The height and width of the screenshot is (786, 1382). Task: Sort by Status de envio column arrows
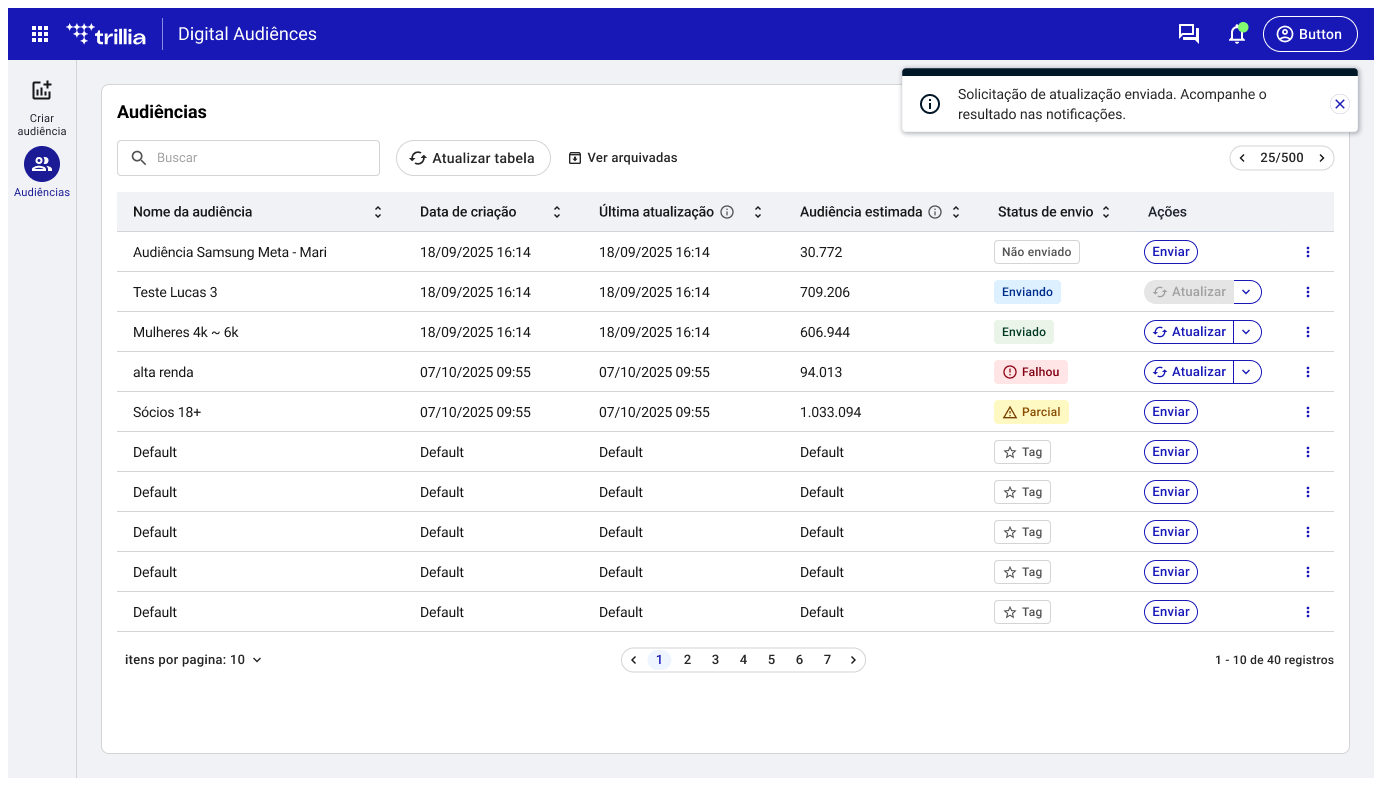click(x=1106, y=212)
